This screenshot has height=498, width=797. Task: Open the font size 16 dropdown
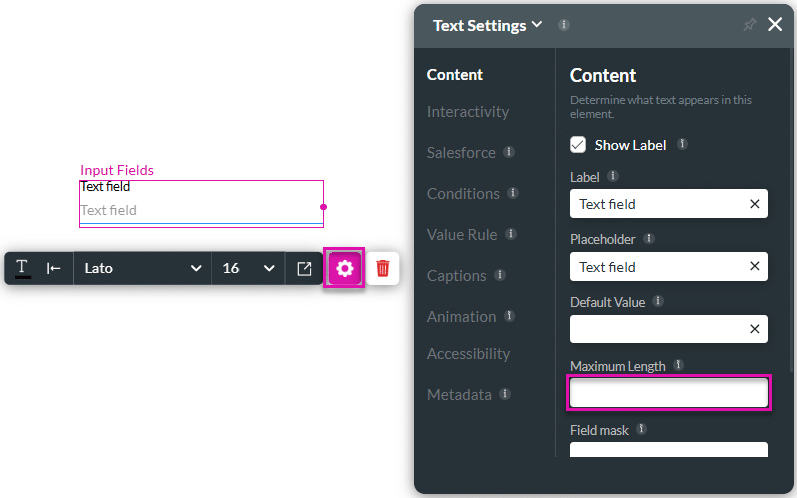tap(248, 268)
